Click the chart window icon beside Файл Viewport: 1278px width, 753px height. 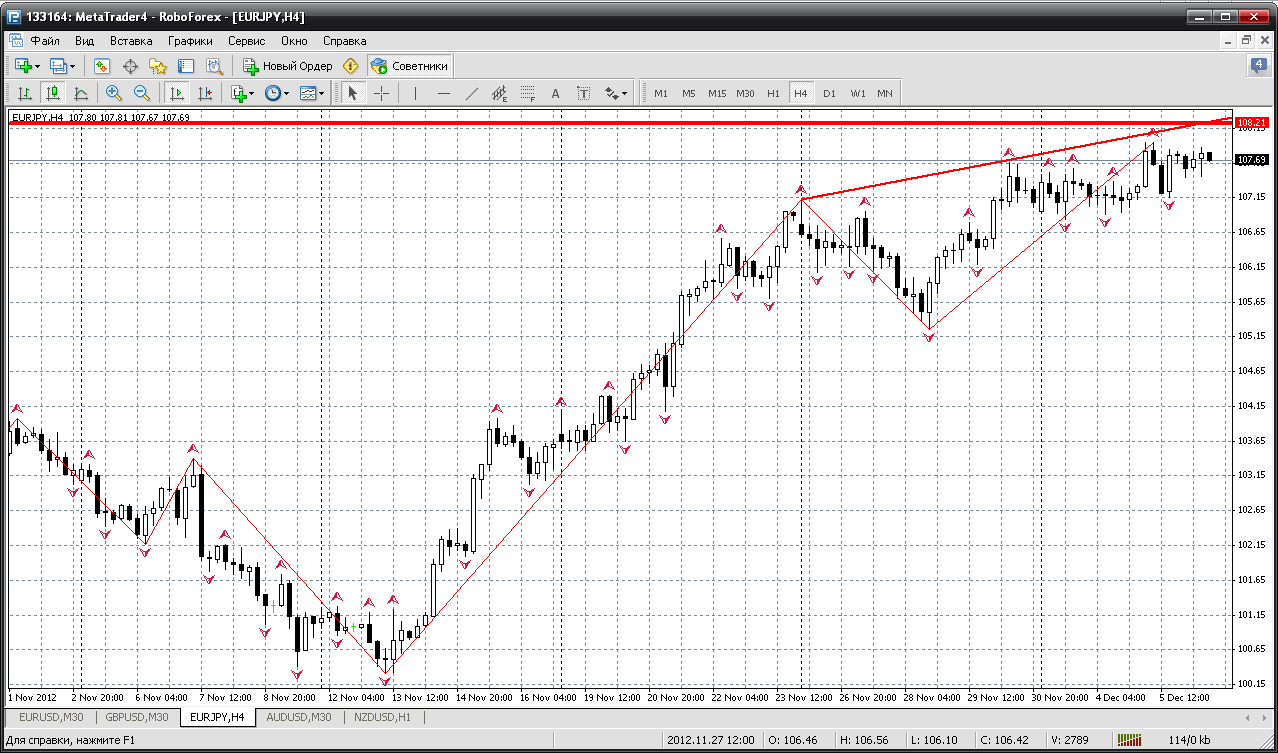click(x=16, y=41)
